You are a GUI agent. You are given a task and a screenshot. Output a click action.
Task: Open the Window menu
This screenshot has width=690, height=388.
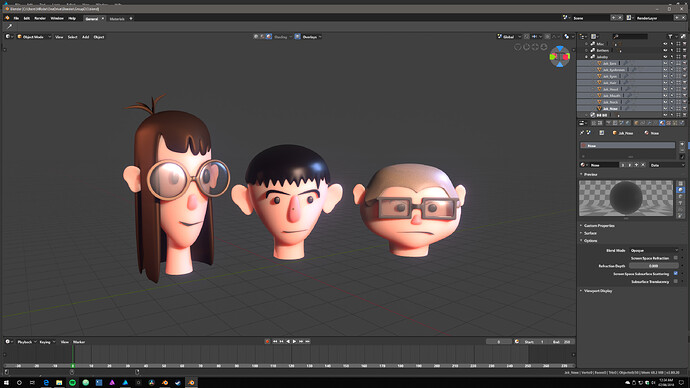57,18
